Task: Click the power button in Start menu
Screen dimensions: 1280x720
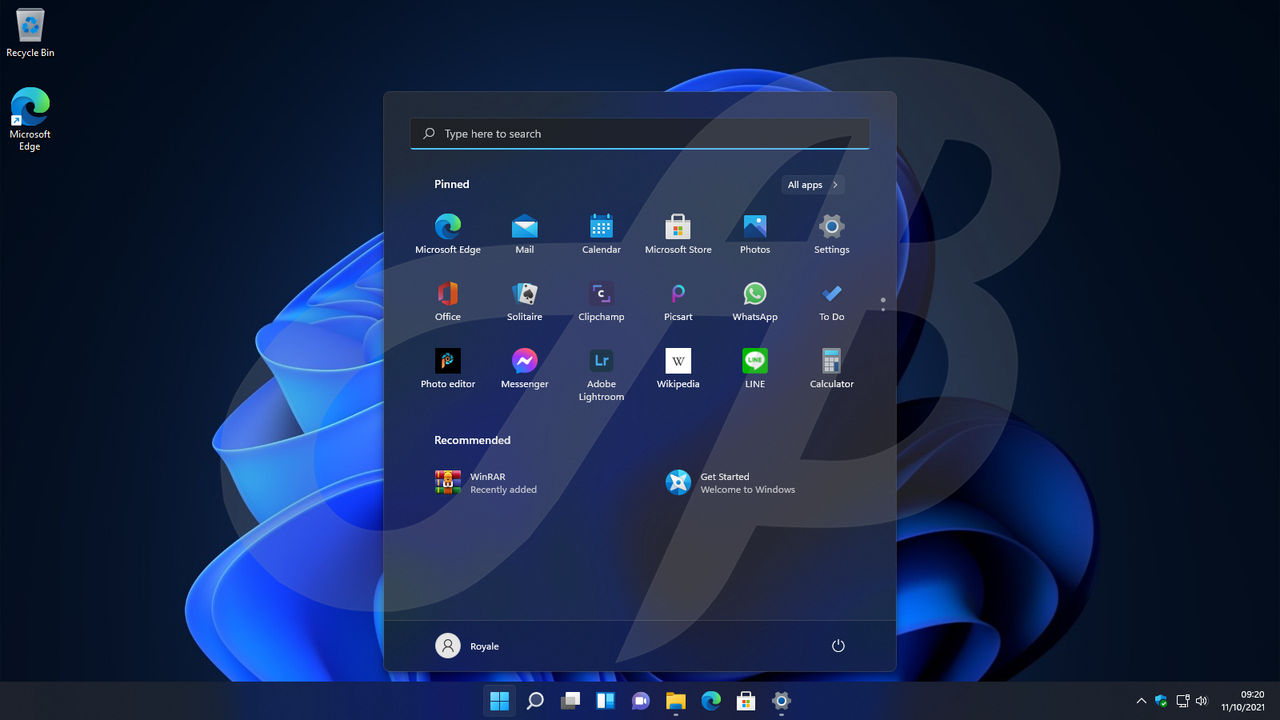Action: [838, 646]
